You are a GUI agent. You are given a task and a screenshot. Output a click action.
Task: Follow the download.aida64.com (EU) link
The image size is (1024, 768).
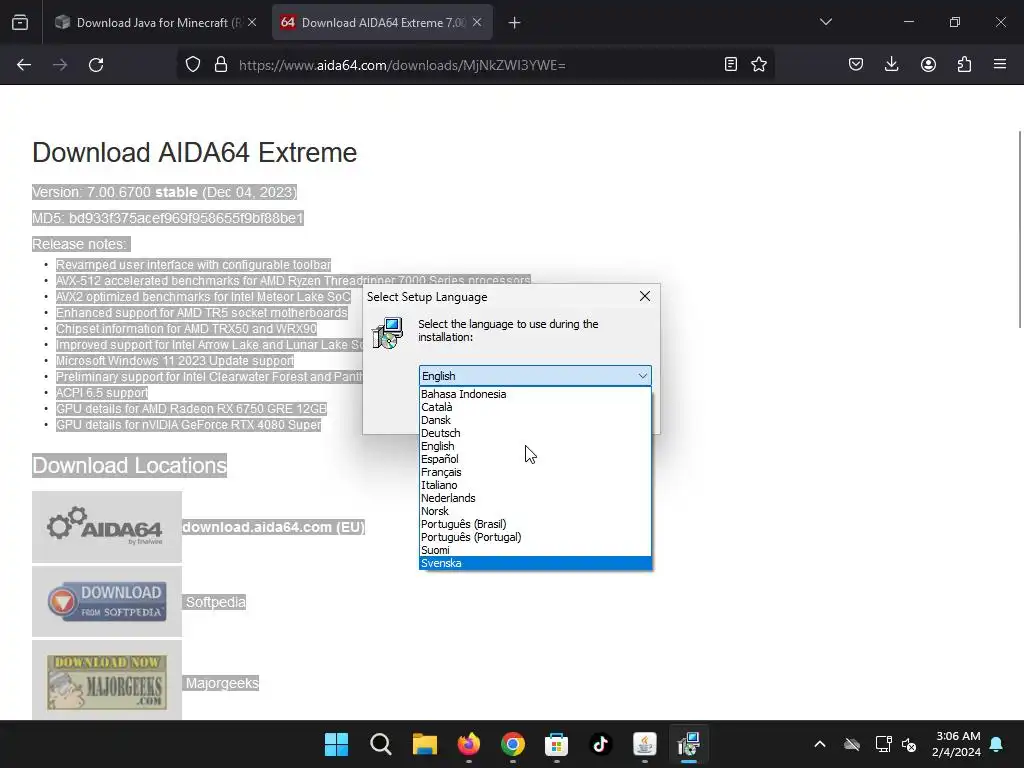(x=274, y=527)
